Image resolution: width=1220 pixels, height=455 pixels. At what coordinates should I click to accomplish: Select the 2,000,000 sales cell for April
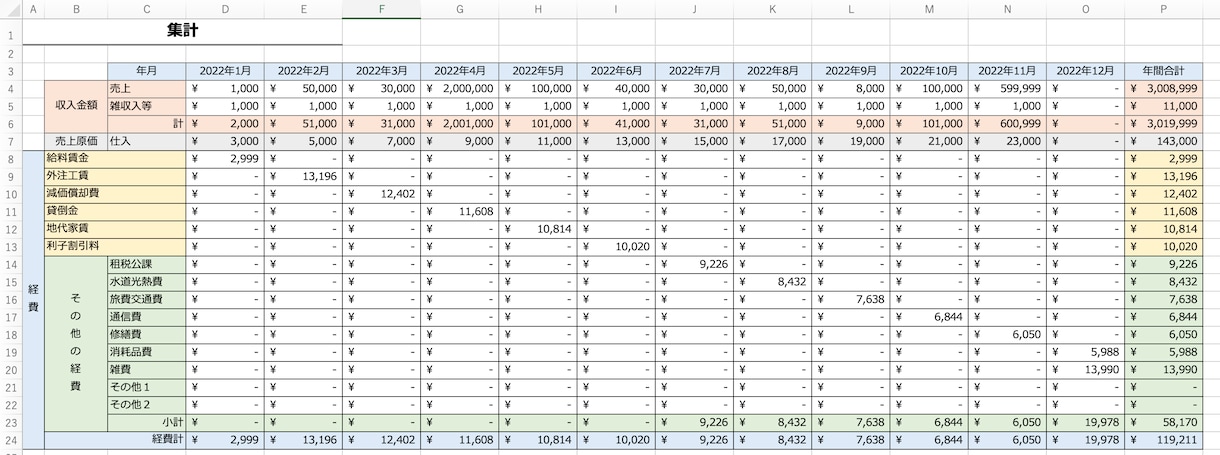coord(460,89)
